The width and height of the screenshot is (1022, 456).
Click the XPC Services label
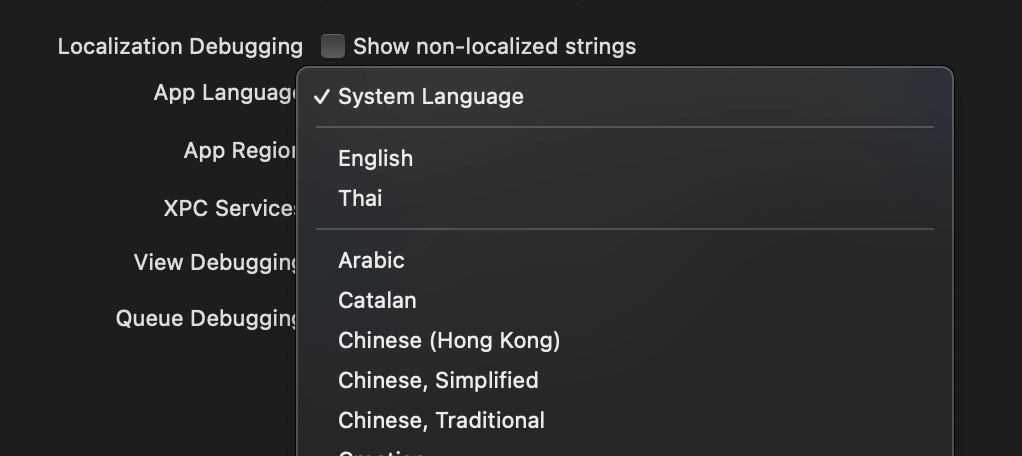coord(230,209)
